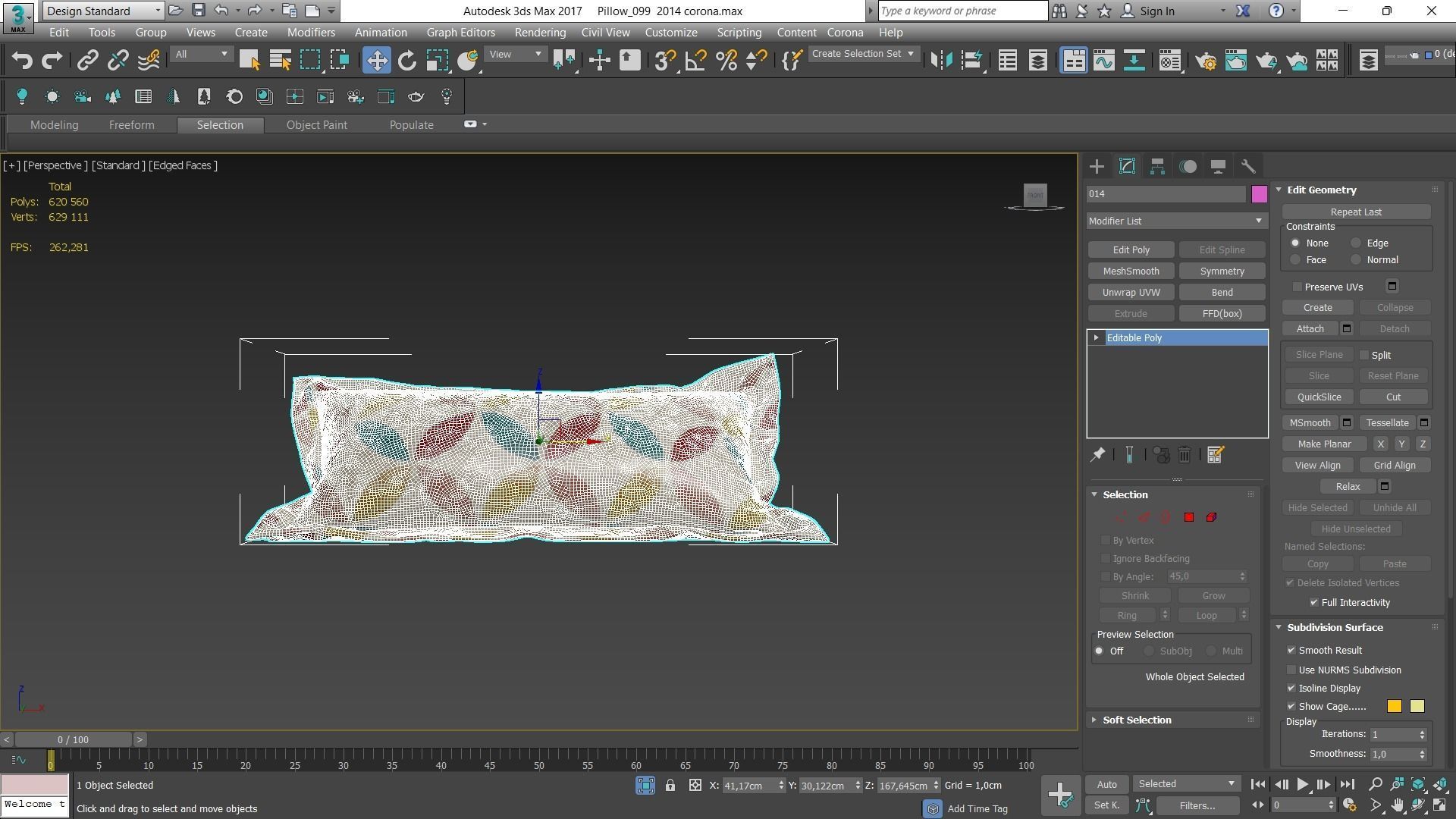Choose the Select and Scale tool
1456x819 pixels.
[438, 61]
